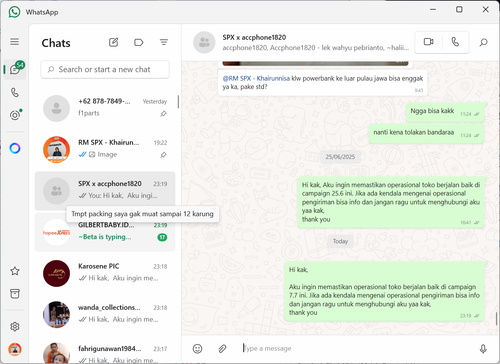Click the nanti kena tolakan bandaraa message
Screen dimensions: 500x364
point(426,133)
